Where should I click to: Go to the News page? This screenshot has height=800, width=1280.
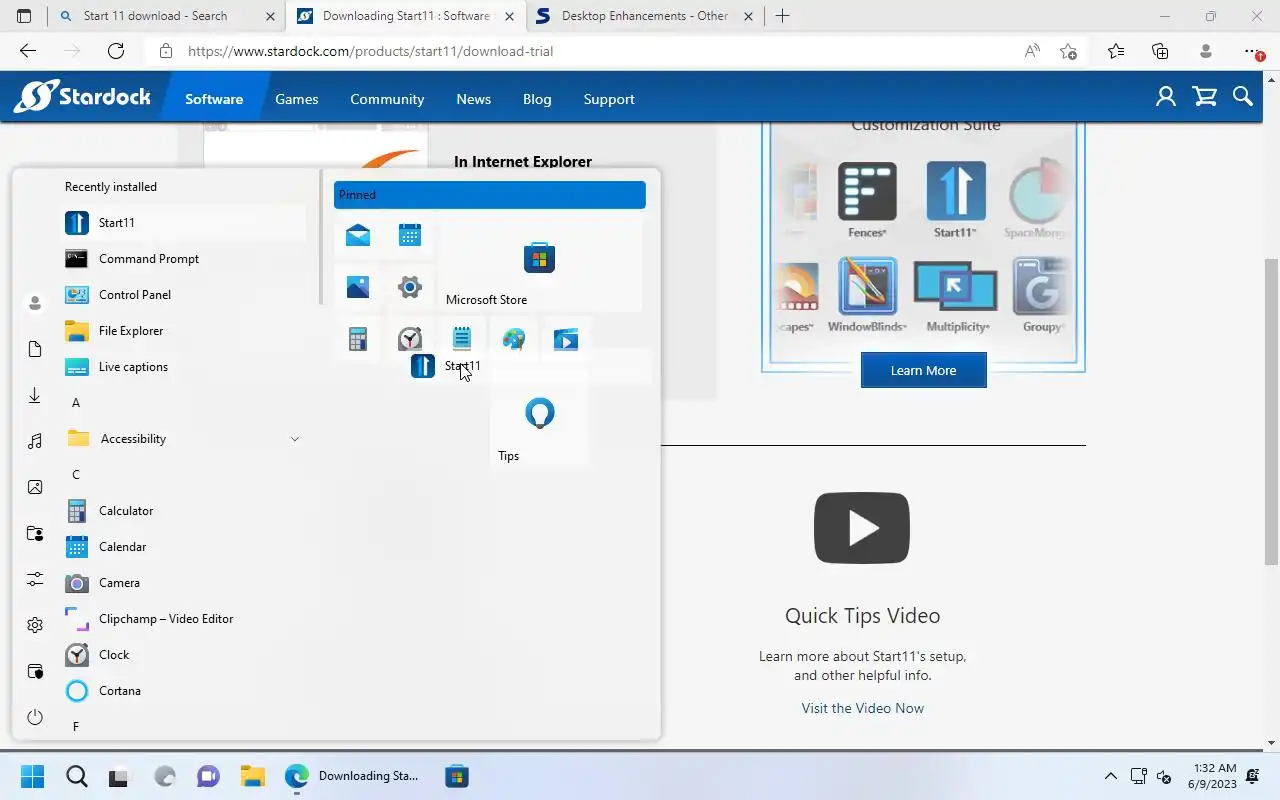pyautogui.click(x=474, y=99)
